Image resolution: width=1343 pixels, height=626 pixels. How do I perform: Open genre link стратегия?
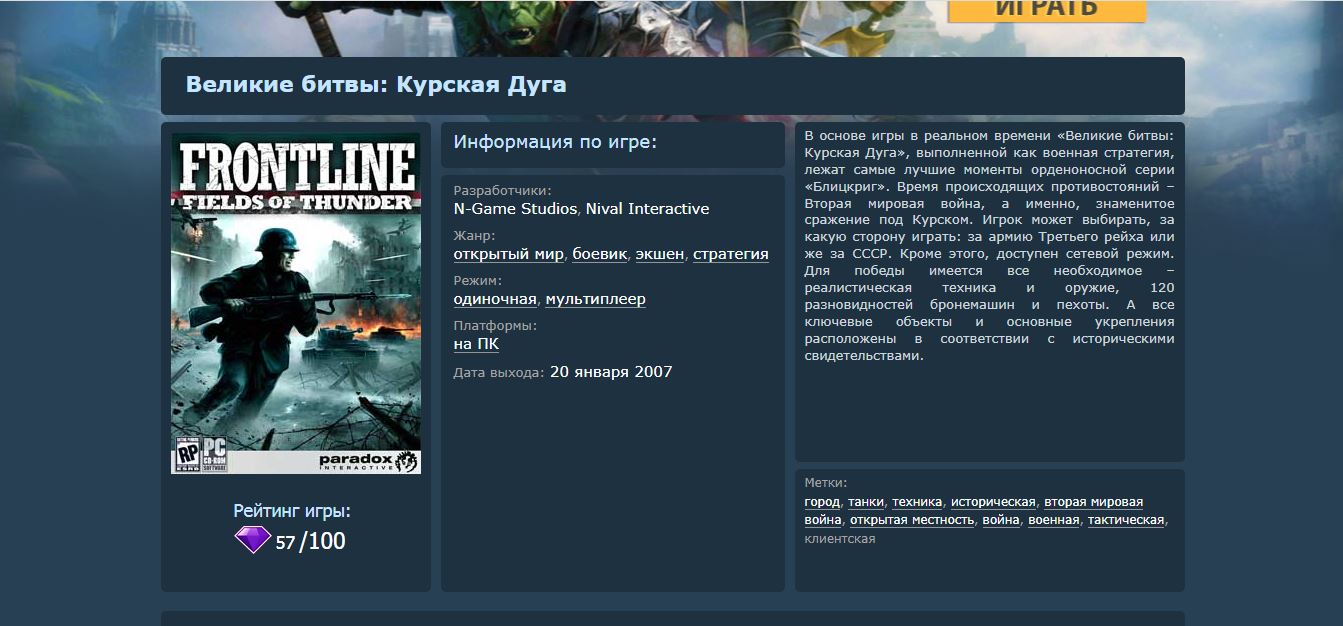(x=731, y=254)
